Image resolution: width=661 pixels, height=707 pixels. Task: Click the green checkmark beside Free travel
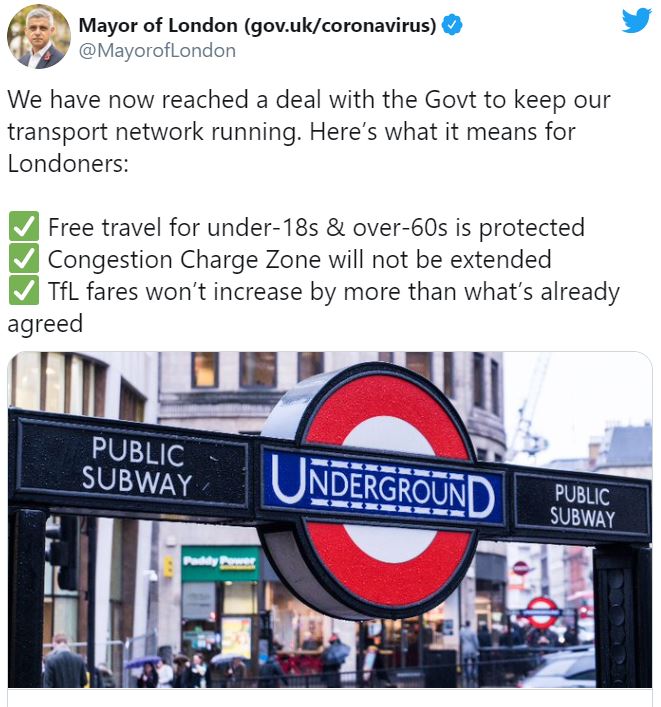click(24, 227)
